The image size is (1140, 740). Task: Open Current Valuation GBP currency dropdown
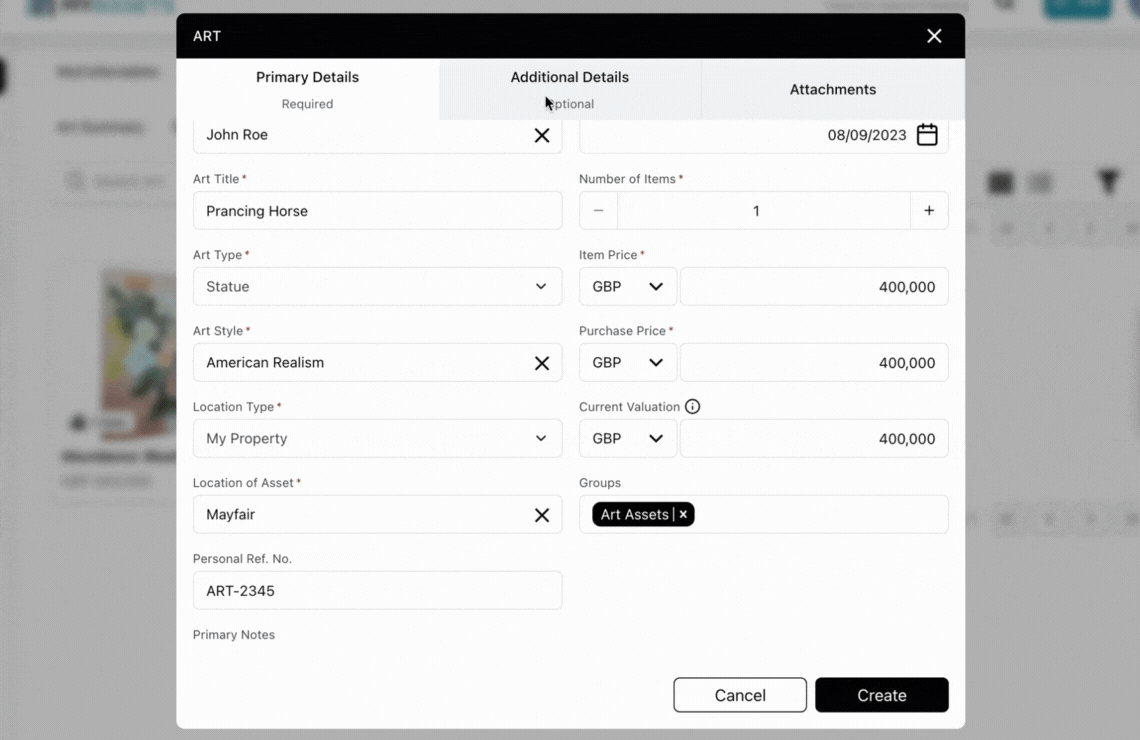[627, 438]
